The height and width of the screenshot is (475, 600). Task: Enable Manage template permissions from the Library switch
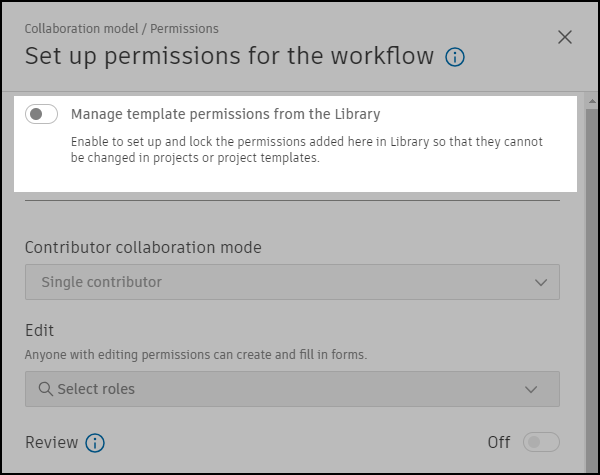click(42, 114)
